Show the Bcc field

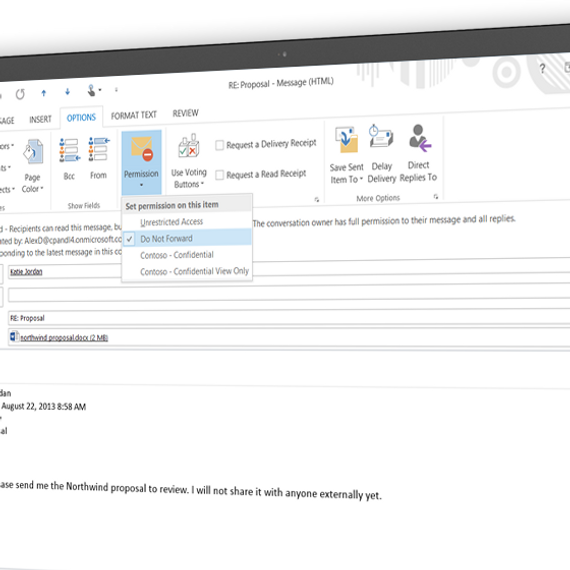pos(69,159)
